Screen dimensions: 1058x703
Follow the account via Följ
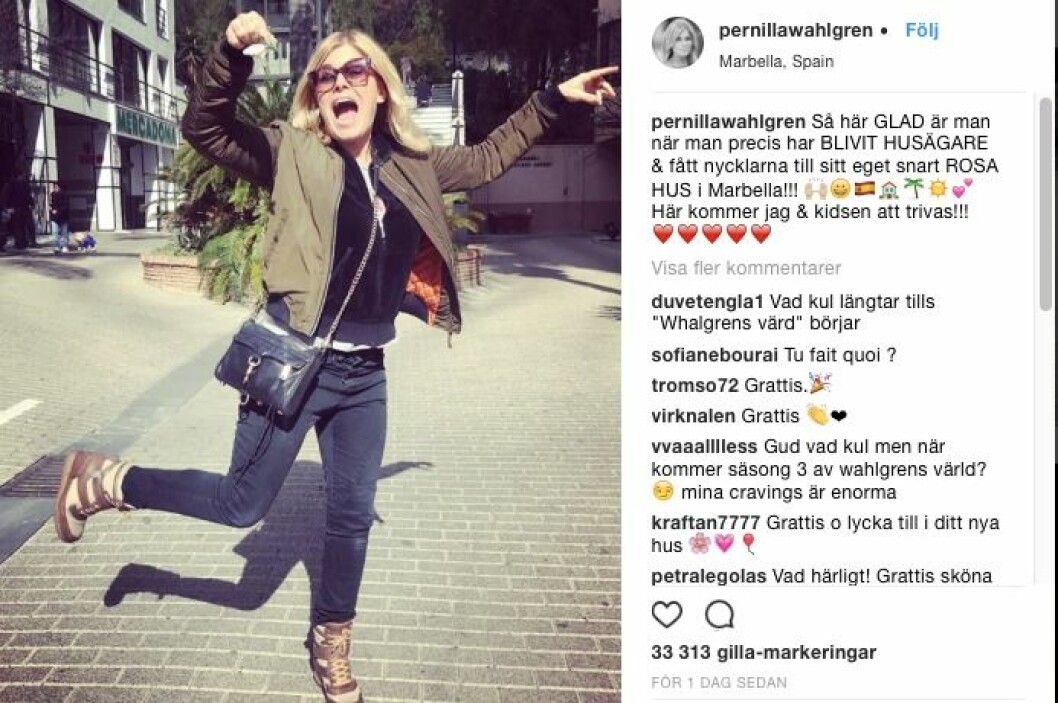pyautogui.click(x=921, y=30)
